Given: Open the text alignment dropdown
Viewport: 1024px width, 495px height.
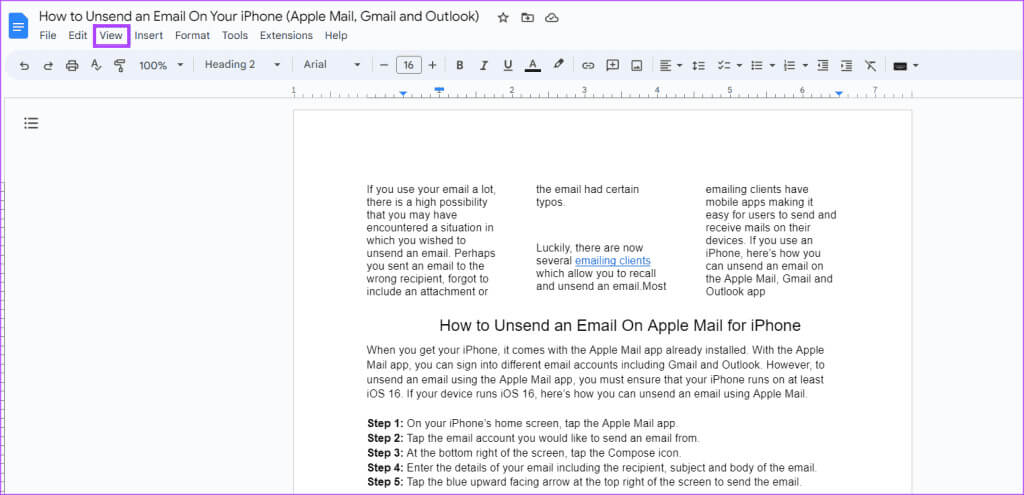Looking at the screenshot, I should pos(671,65).
